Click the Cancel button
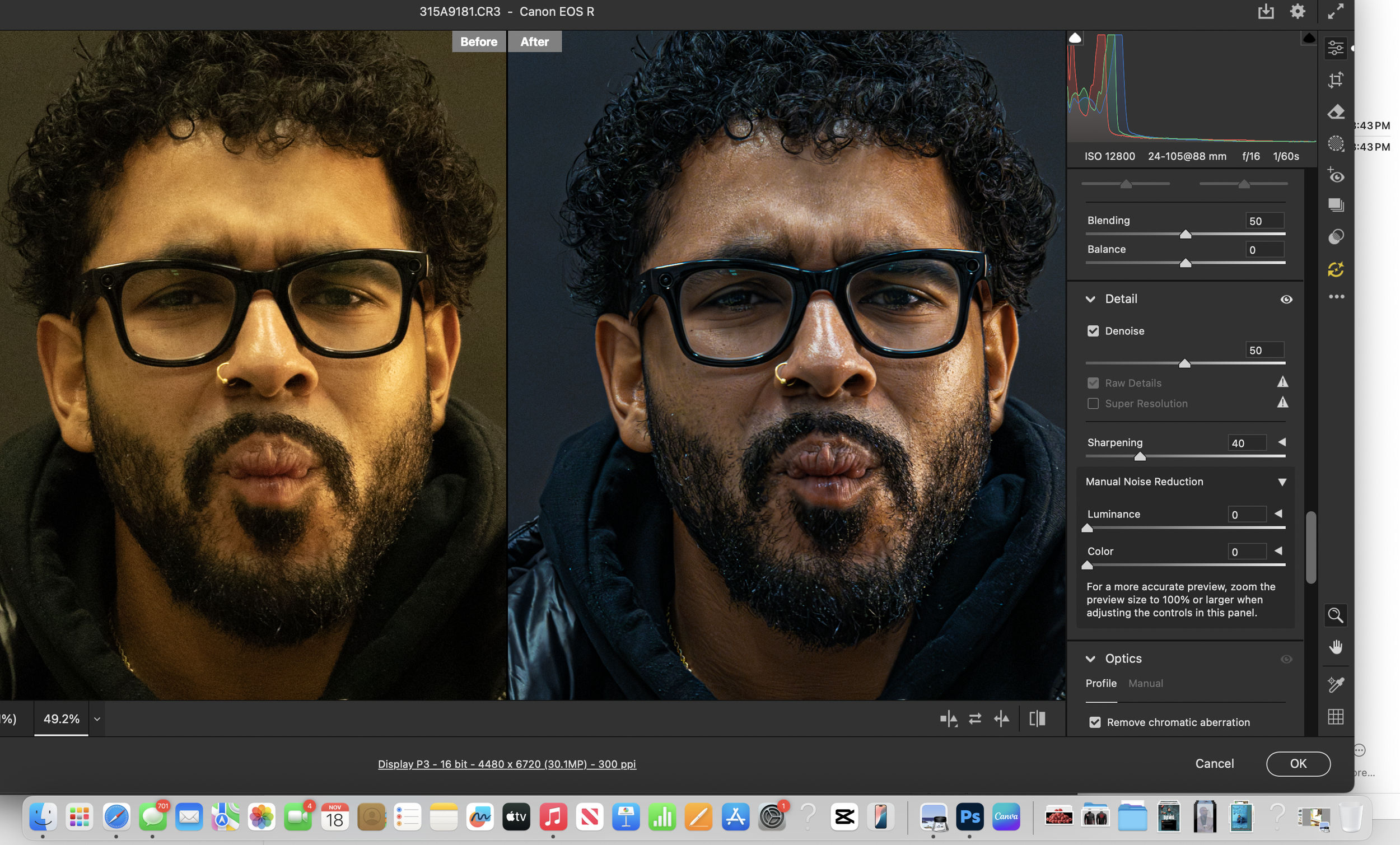Viewport: 1400px width, 845px height. point(1214,763)
